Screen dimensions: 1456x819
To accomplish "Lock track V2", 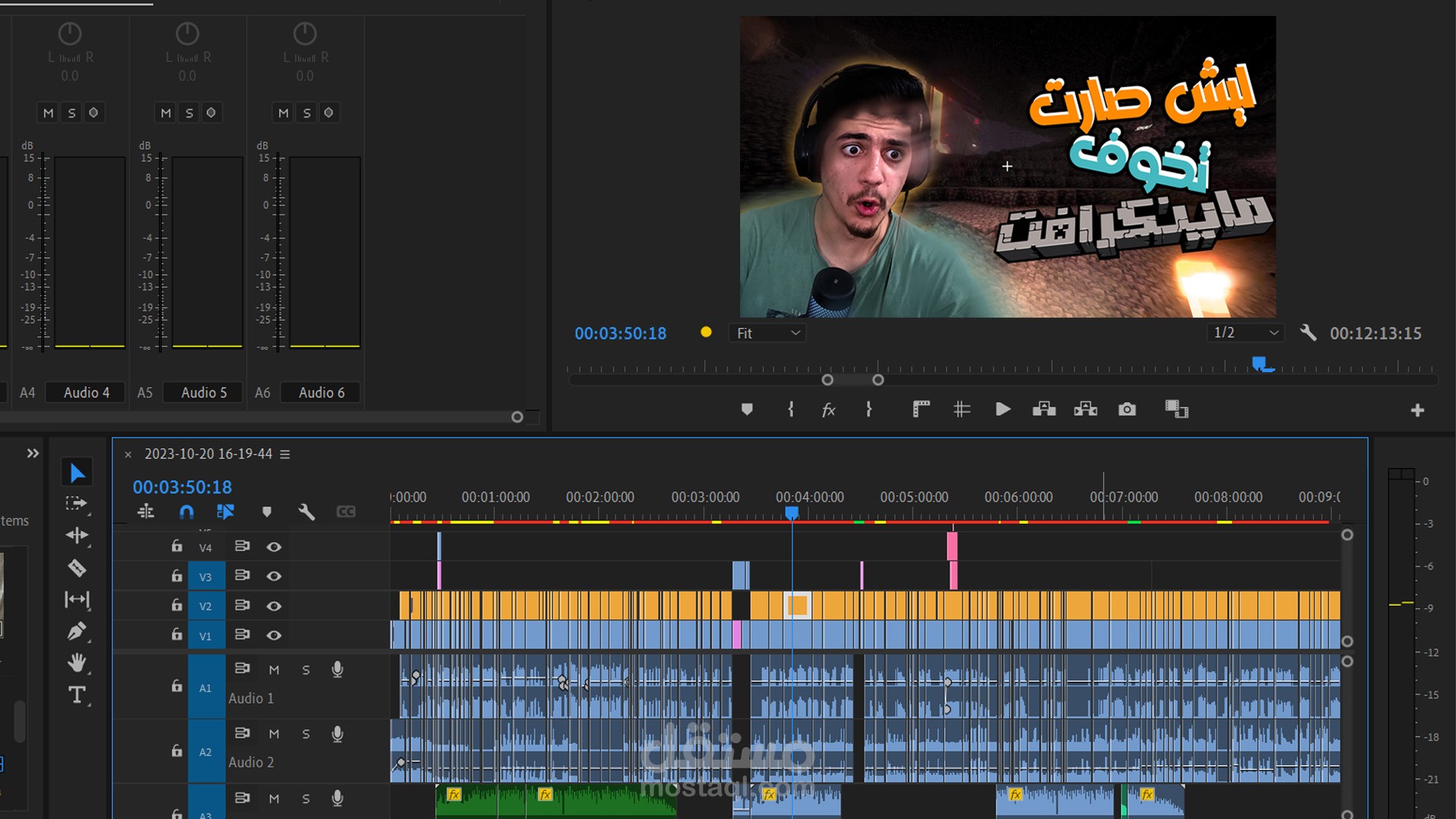I will coord(177,605).
